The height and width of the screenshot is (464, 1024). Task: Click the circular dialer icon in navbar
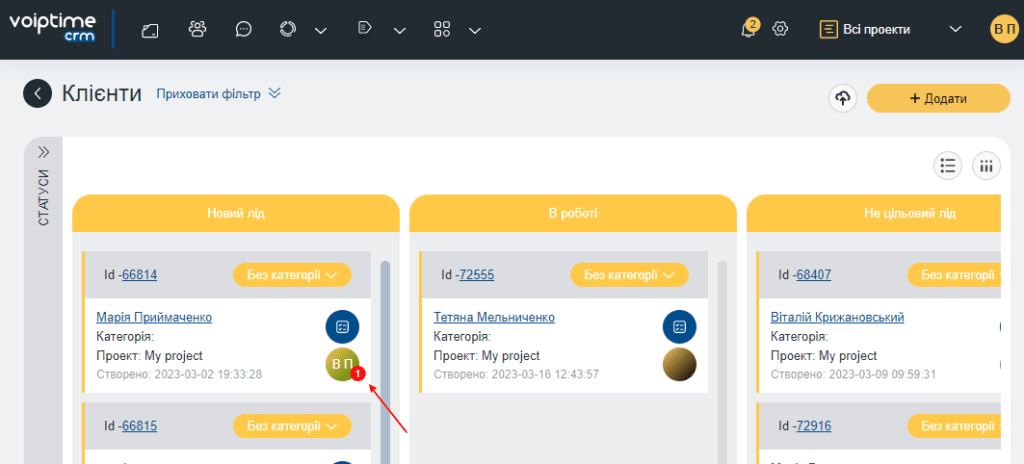[x=288, y=29]
